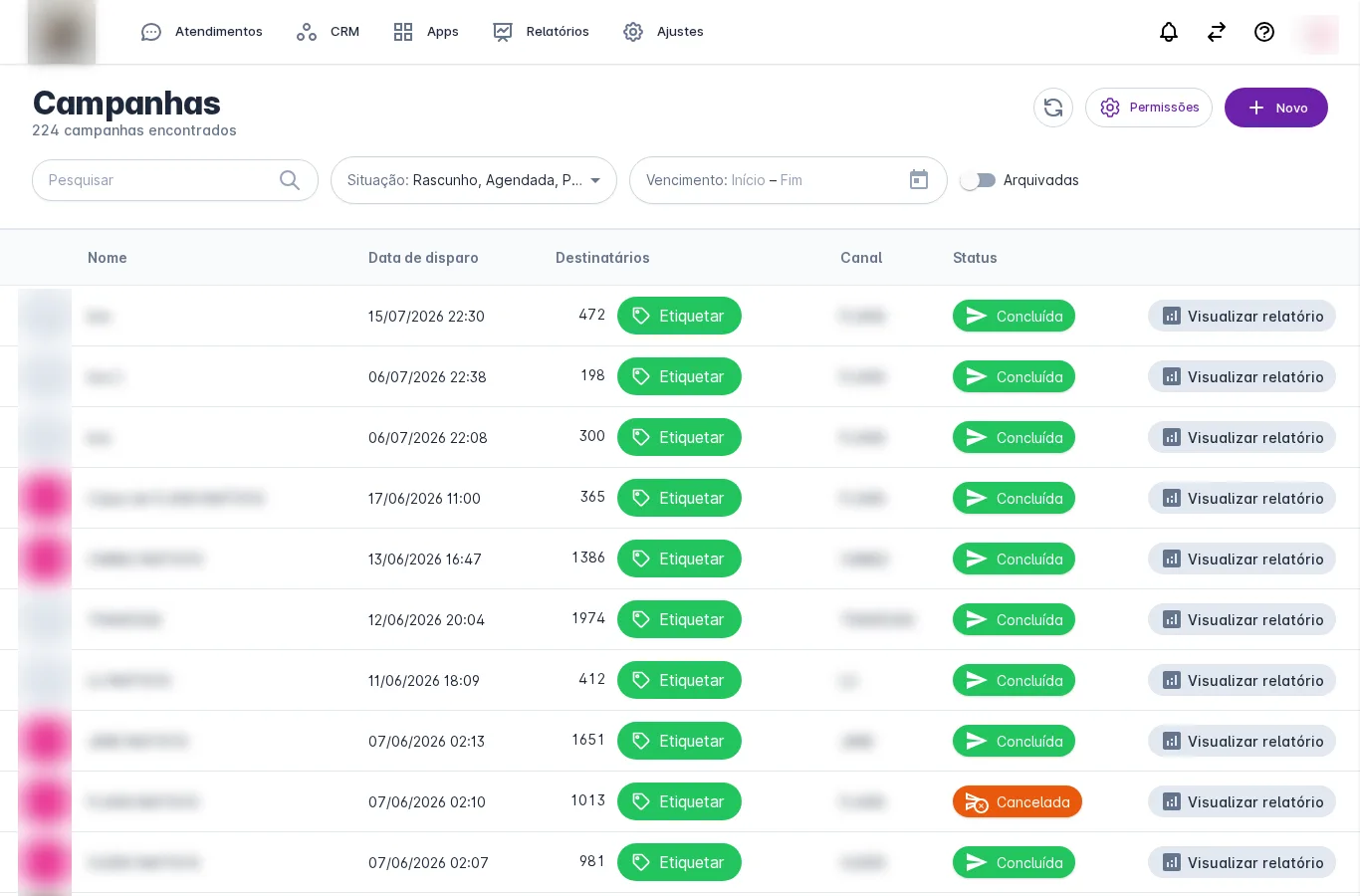Click the user avatar at top right
Viewport: 1360px width, 896px height.
[1319, 34]
